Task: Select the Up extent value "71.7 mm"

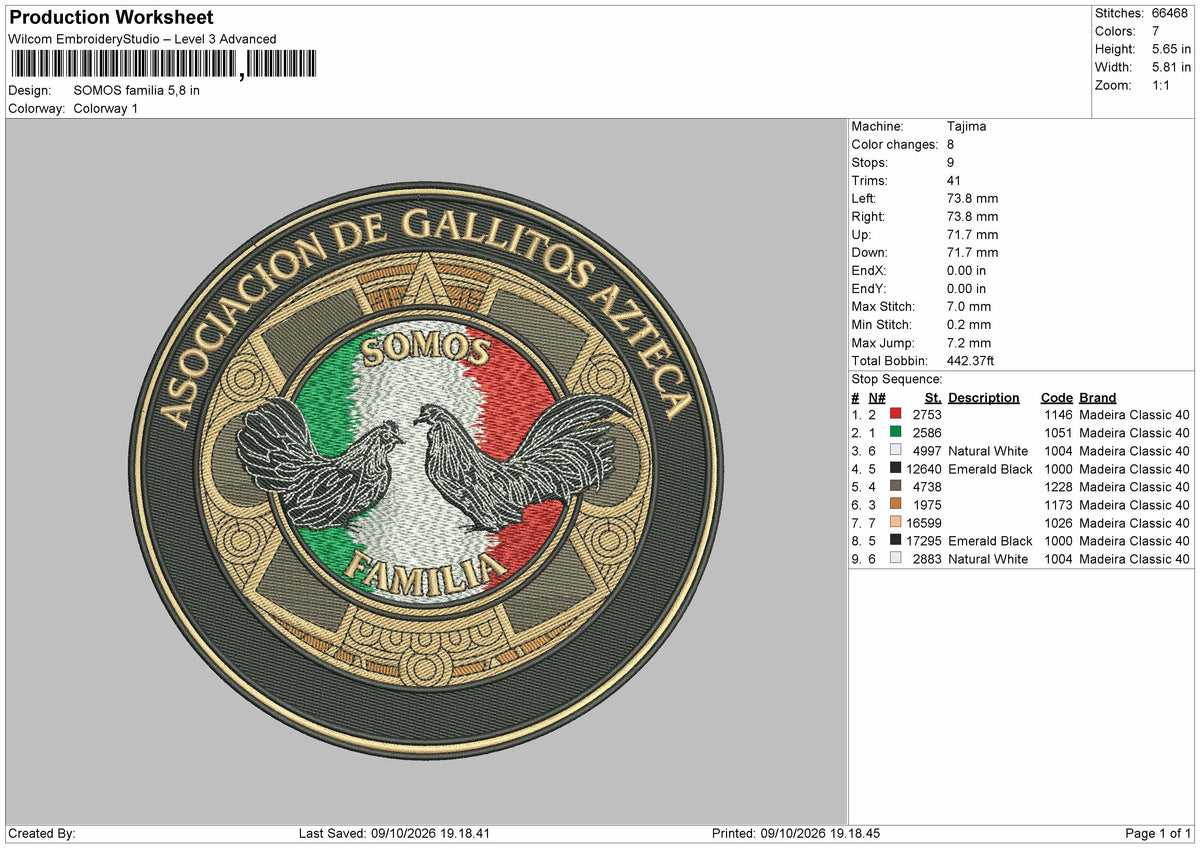Action: [x=972, y=235]
